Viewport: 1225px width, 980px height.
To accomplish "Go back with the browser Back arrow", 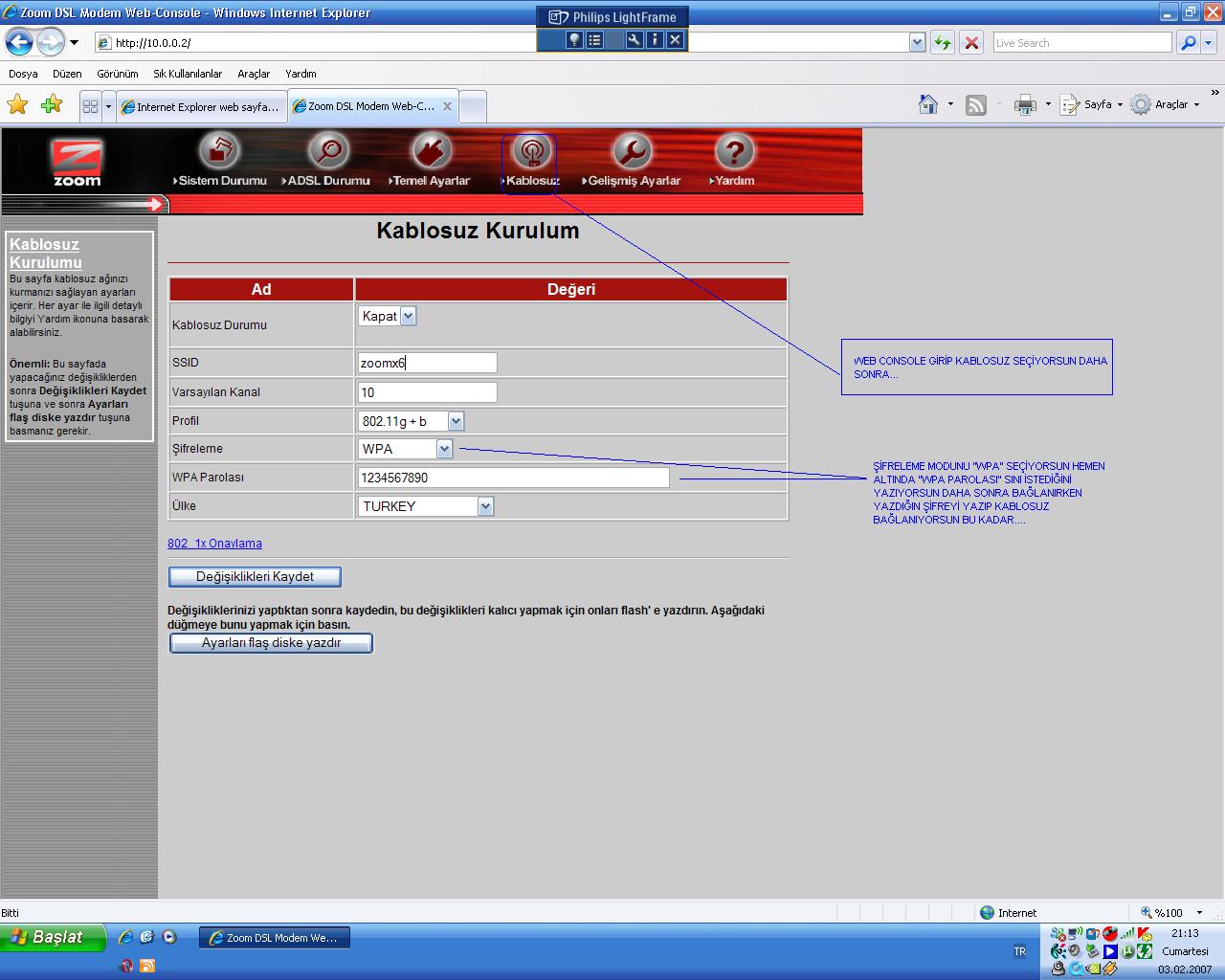I will pyautogui.click(x=19, y=42).
